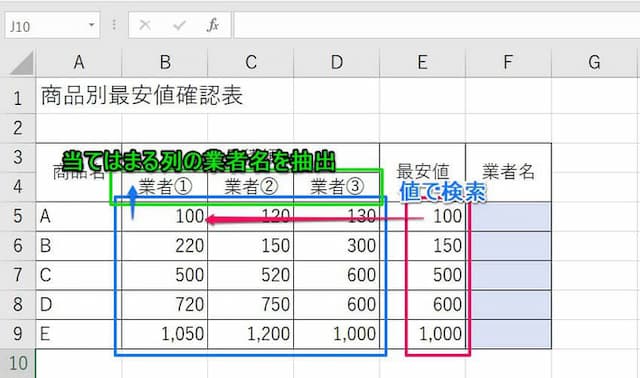
Task: Select the 業者② header cell
Action: 251,187
